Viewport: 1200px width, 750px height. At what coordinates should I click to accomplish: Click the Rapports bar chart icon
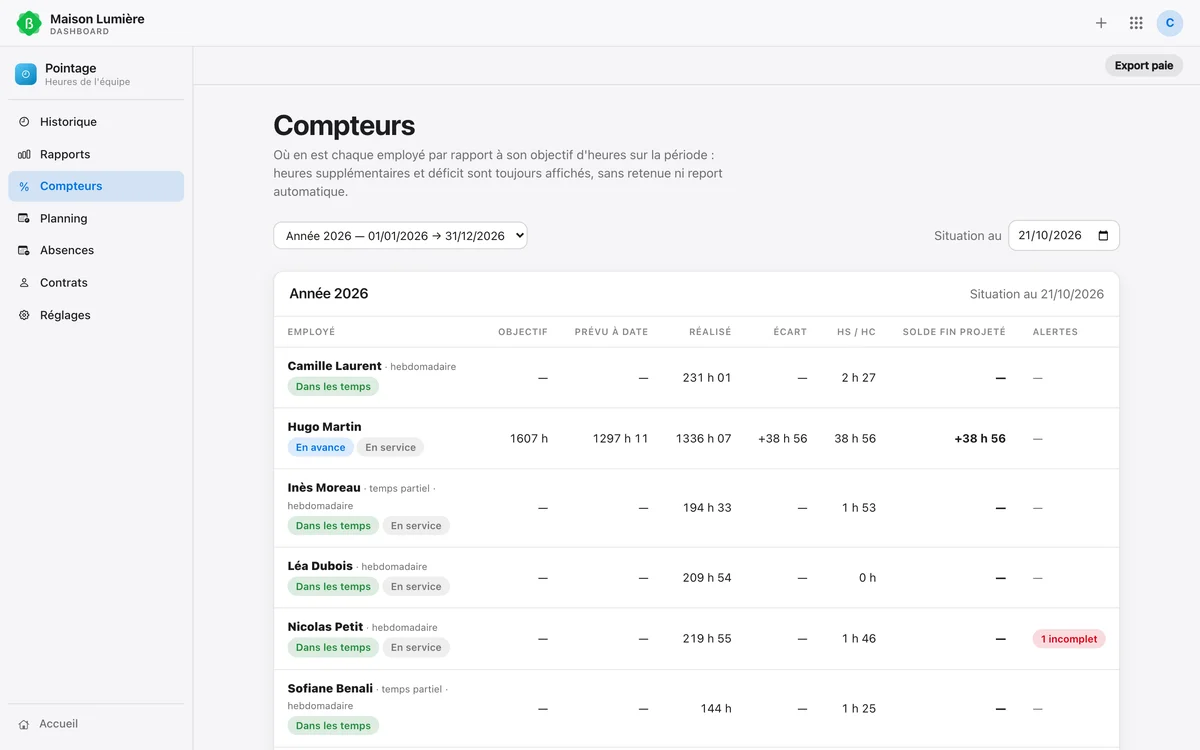(x=24, y=154)
